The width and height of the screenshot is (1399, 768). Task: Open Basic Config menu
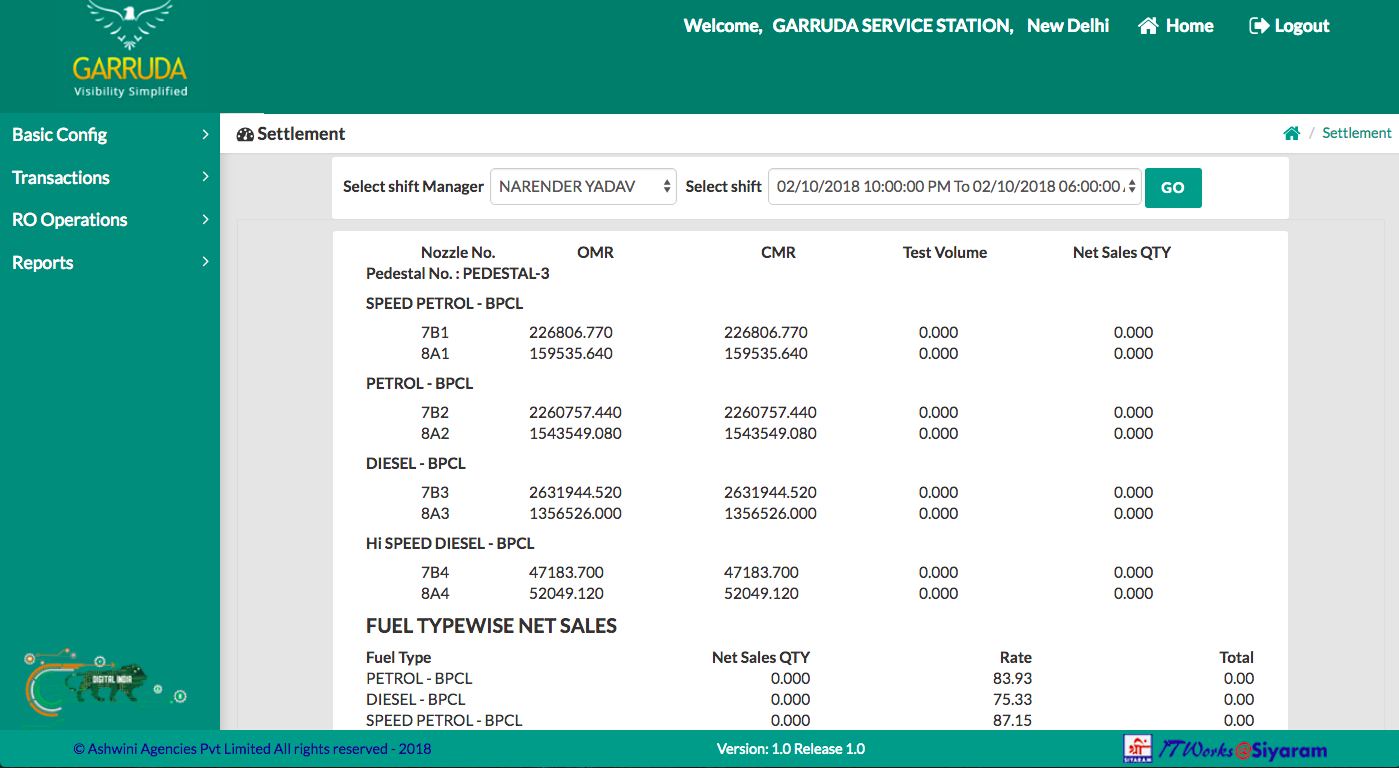110,134
